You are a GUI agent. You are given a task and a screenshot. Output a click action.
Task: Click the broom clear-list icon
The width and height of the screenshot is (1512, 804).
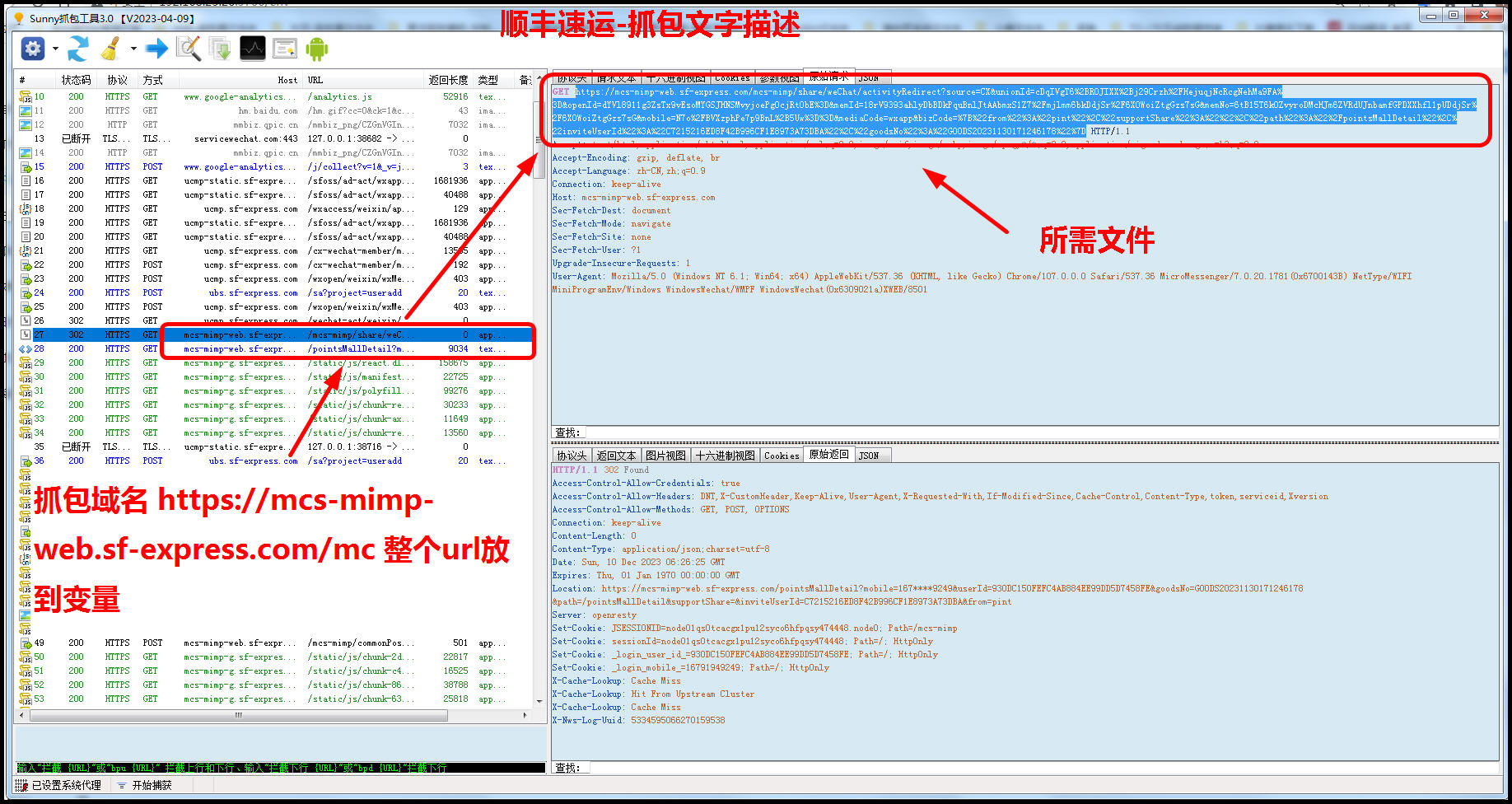(x=110, y=49)
